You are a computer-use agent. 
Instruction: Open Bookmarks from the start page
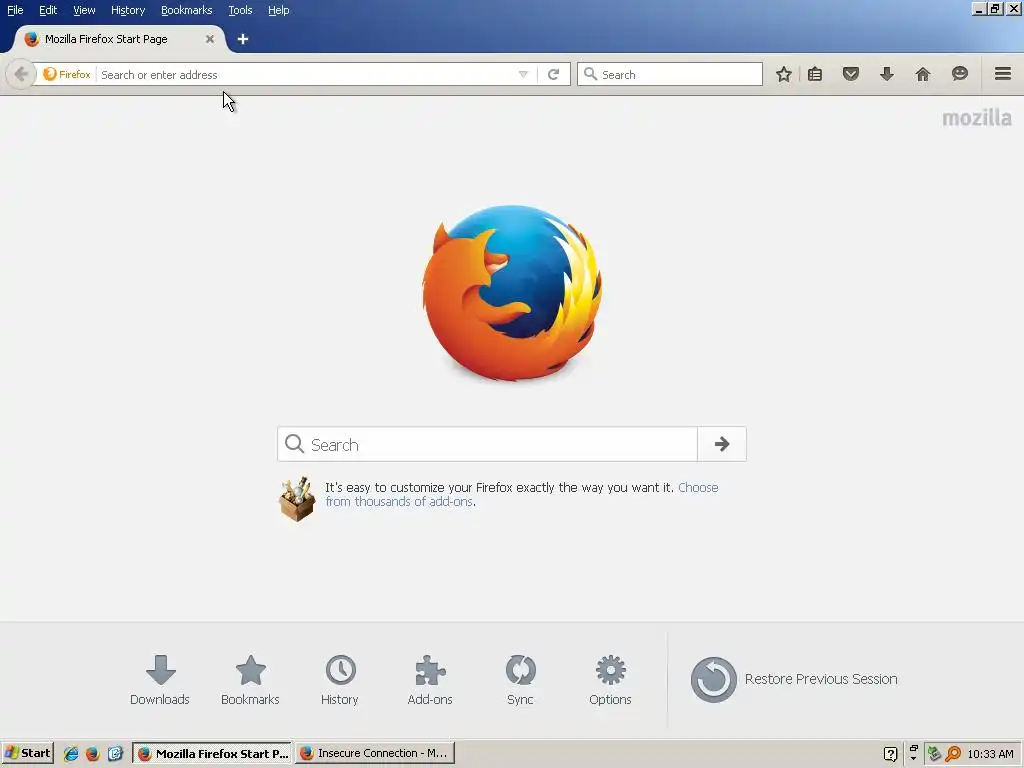coord(250,680)
